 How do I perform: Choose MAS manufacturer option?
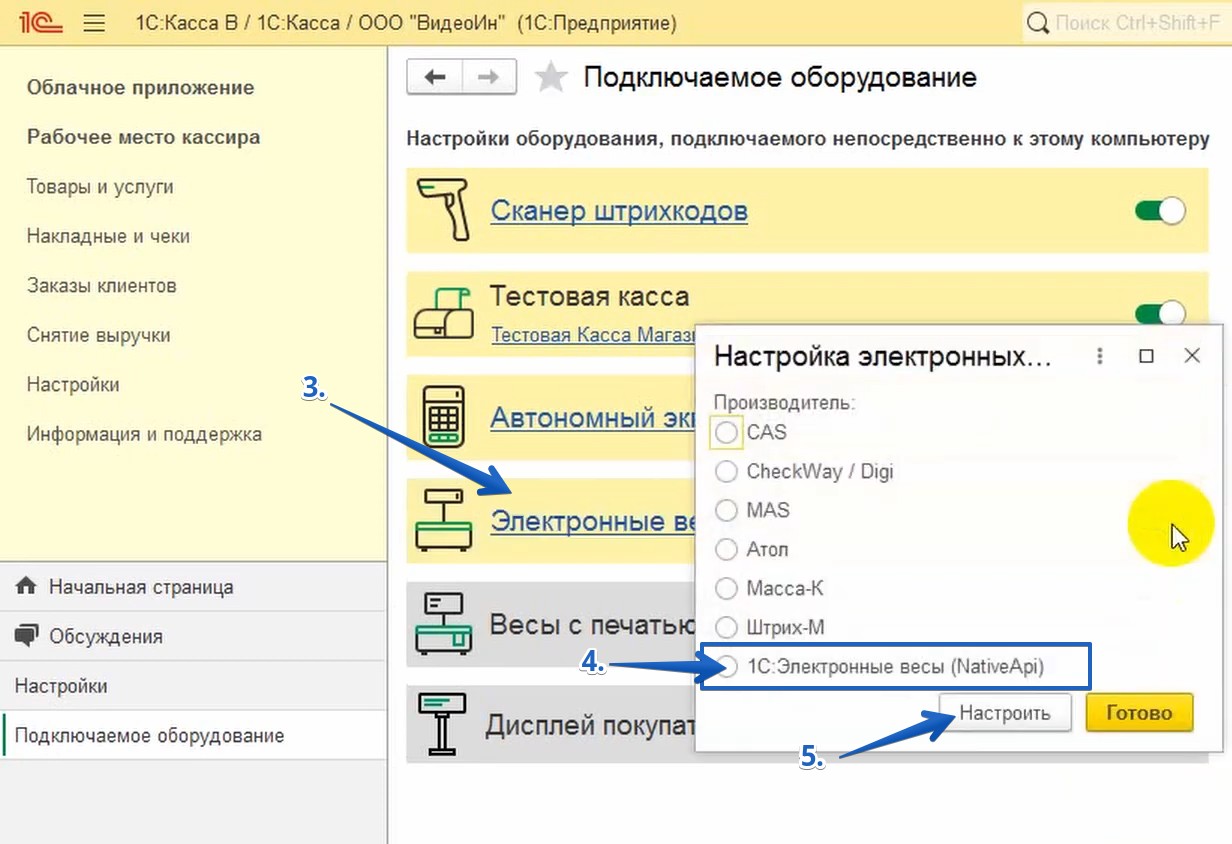click(727, 510)
